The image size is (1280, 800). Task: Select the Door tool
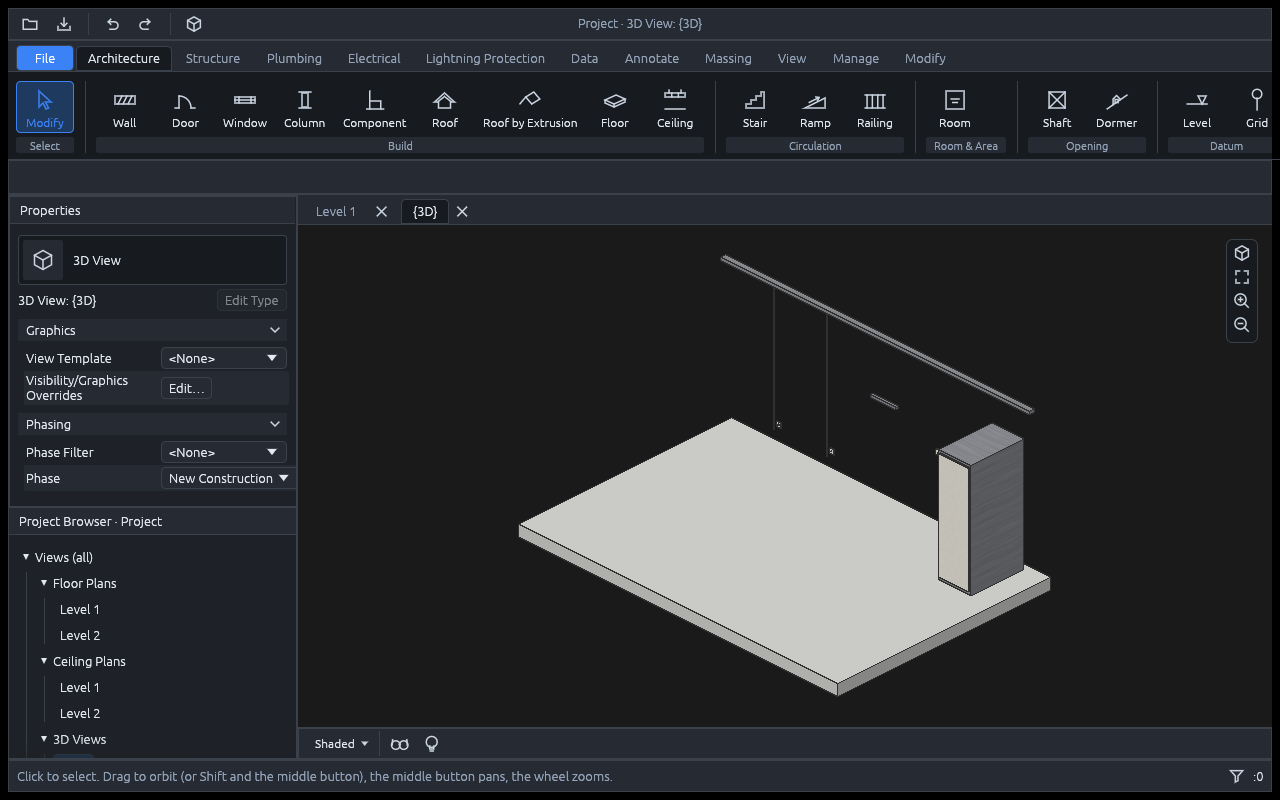click(x=185, y=109)
